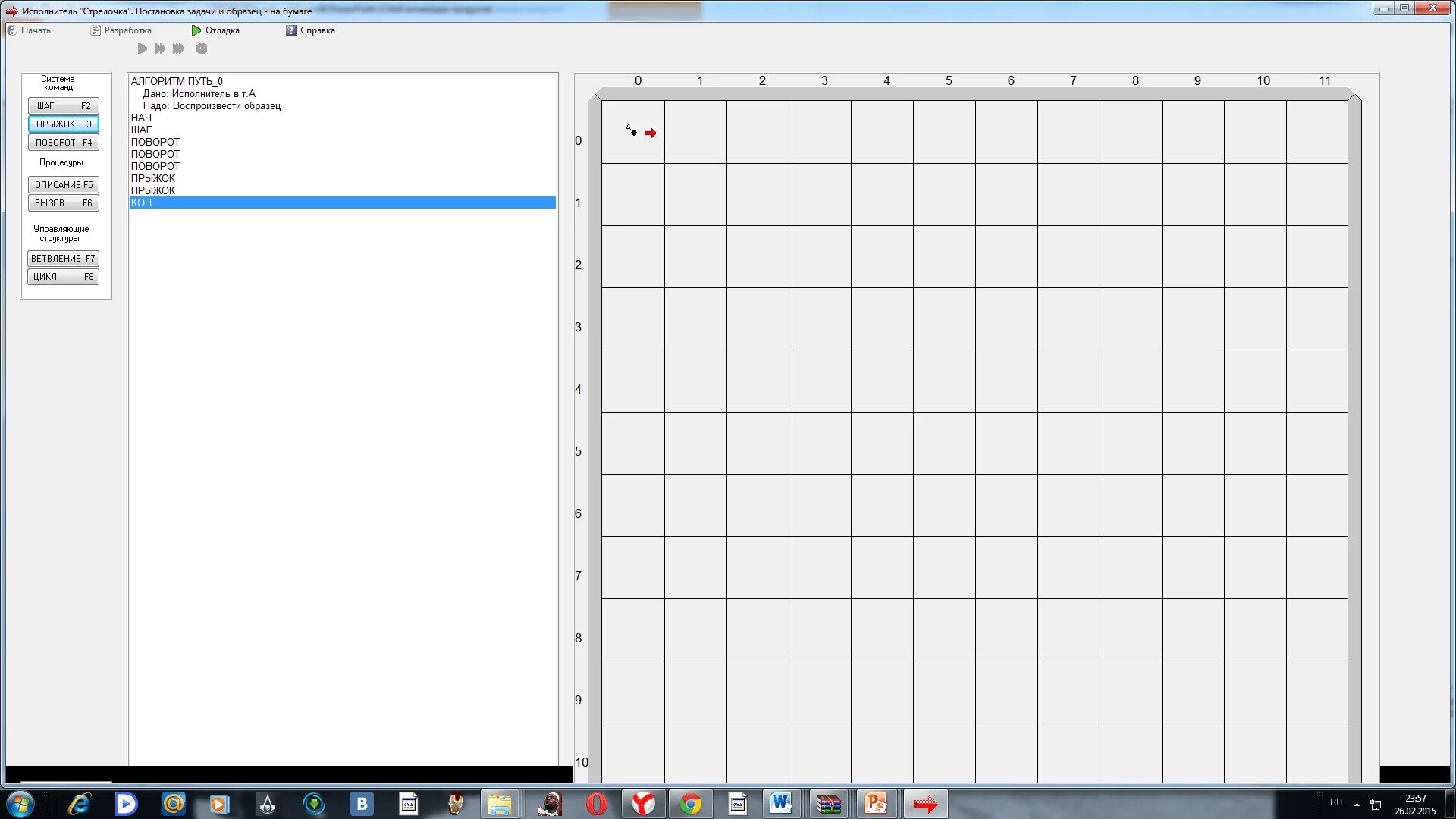The height and width of the screenshot is (819, 1456).
Task: Click the red arrow performer on the grid
Action: pyautogui.click(x=651, y=133)
